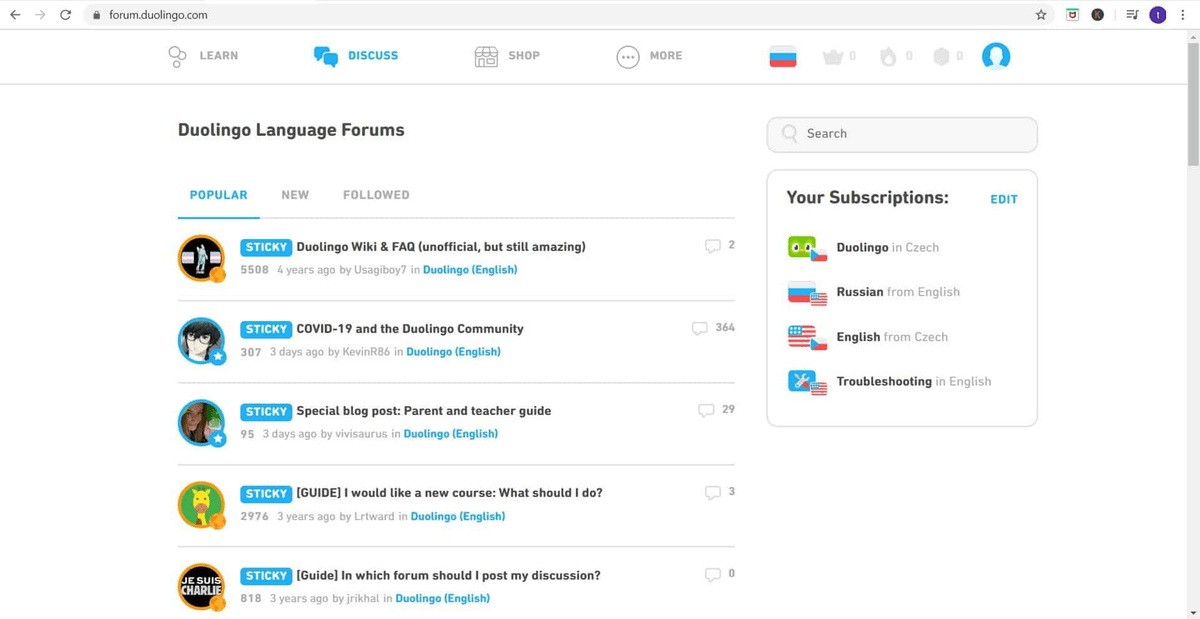The image size is (1200, 619).
Task: Open Duolingo (English) link under vivisaurus post
Action: pyautogui.click(x=450, y=434)
